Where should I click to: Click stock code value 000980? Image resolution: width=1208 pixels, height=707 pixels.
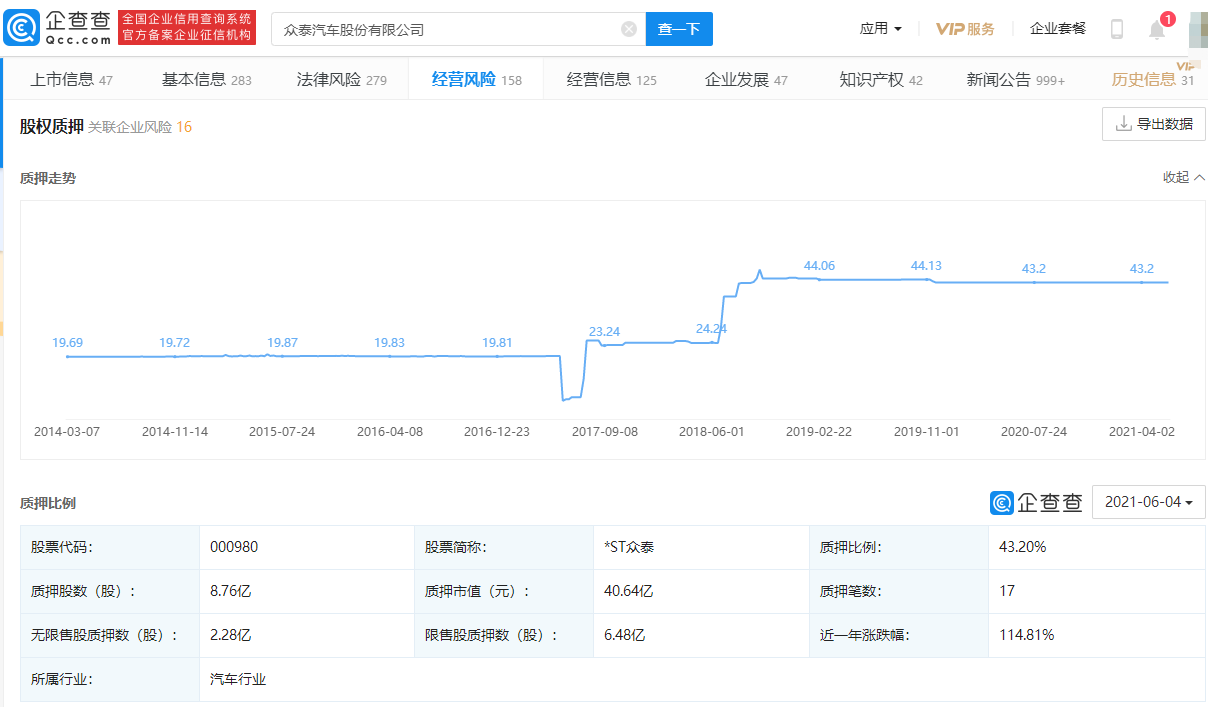(234, 547)
